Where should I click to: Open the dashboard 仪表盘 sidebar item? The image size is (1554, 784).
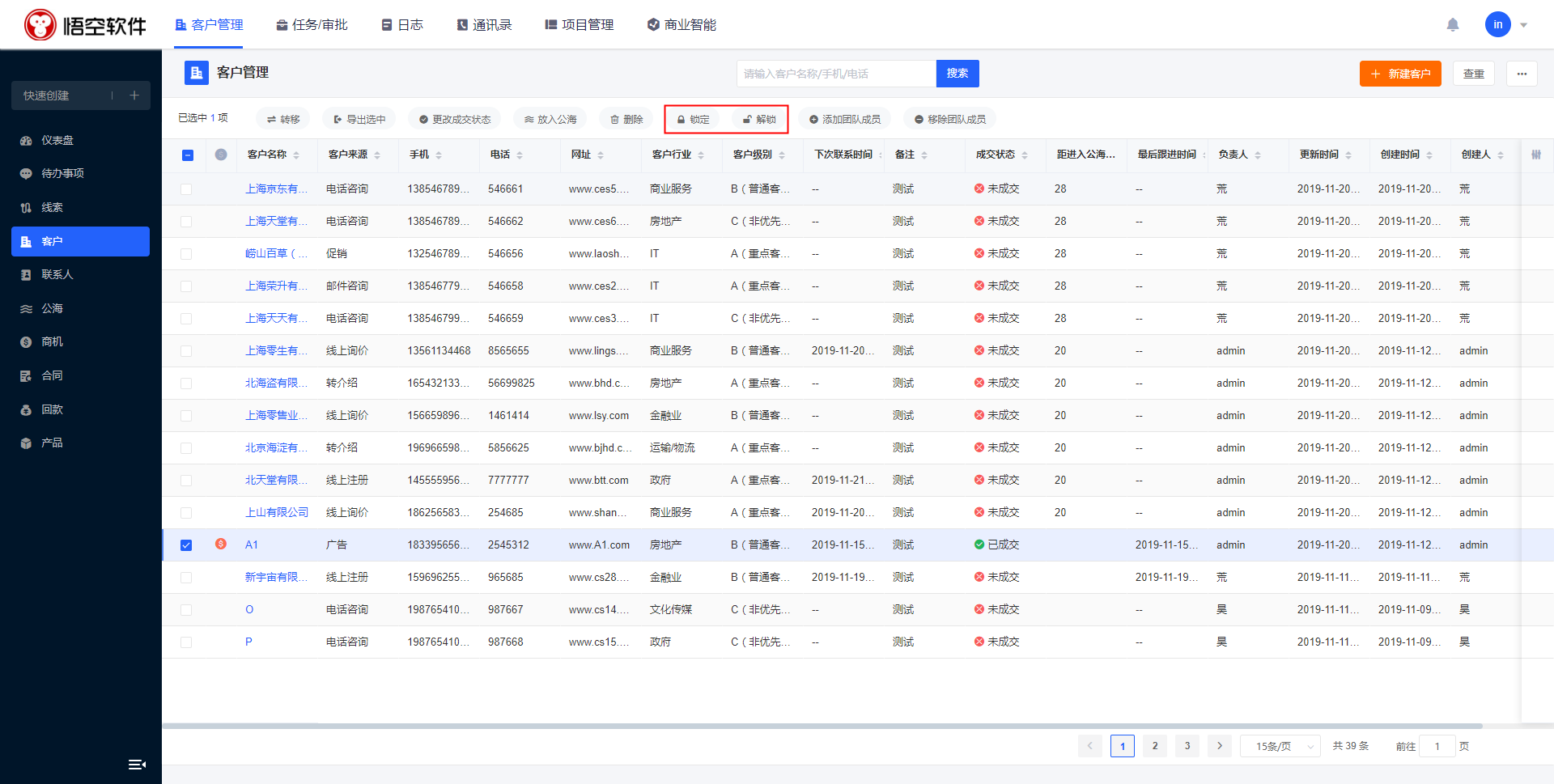[x=57, y=140]
